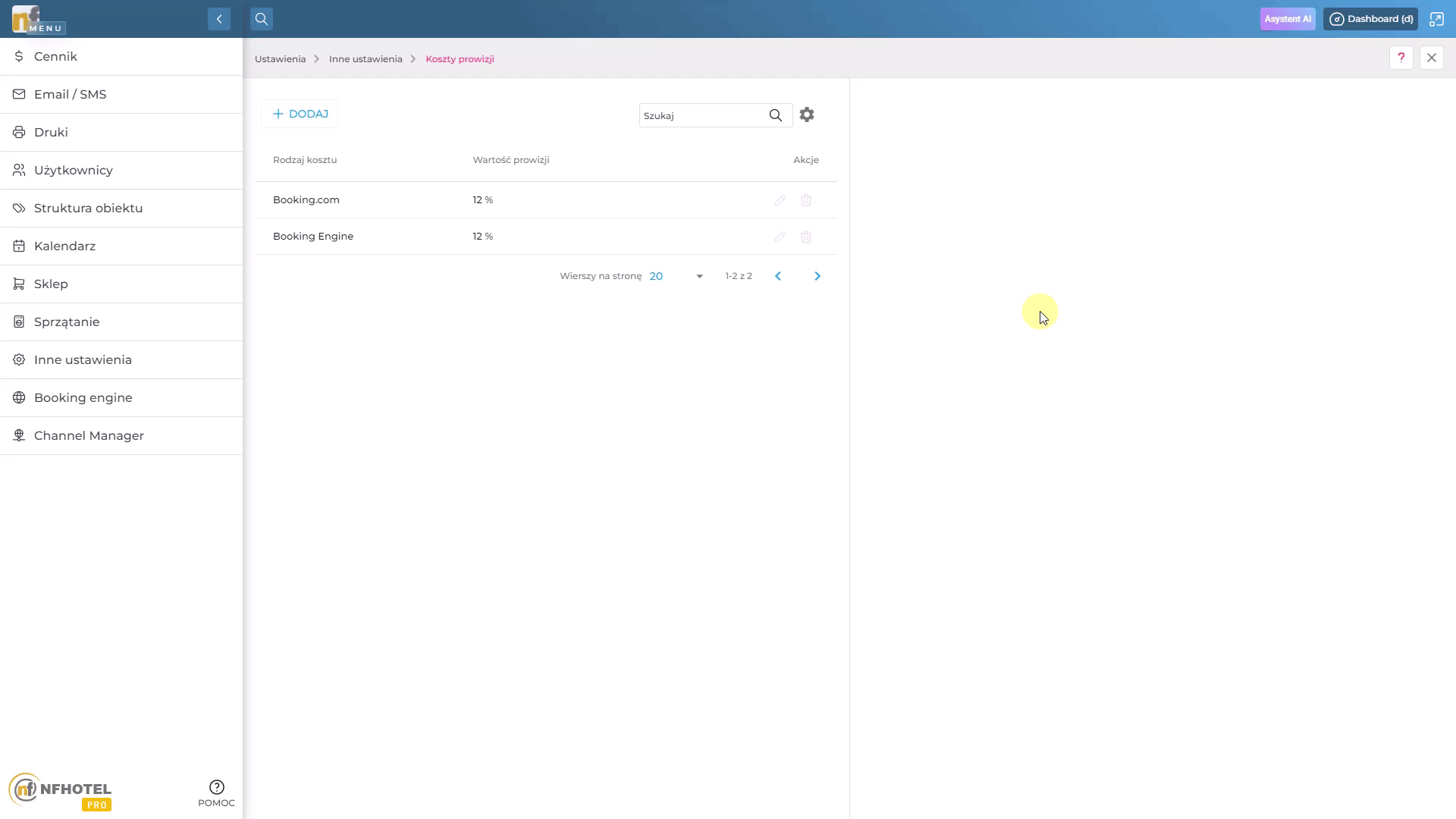
Task: Click the DODAJ button
Action: (x=300, y=114)
